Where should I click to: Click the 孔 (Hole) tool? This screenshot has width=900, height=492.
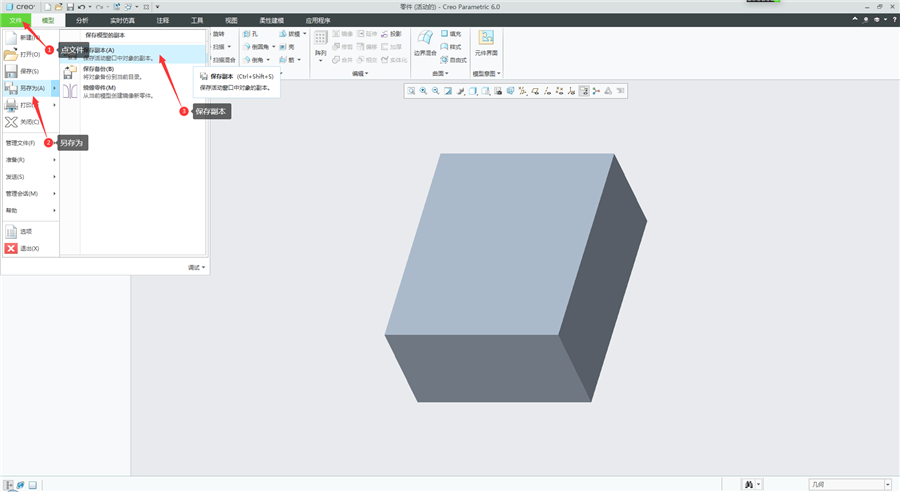tap(250, 34)
